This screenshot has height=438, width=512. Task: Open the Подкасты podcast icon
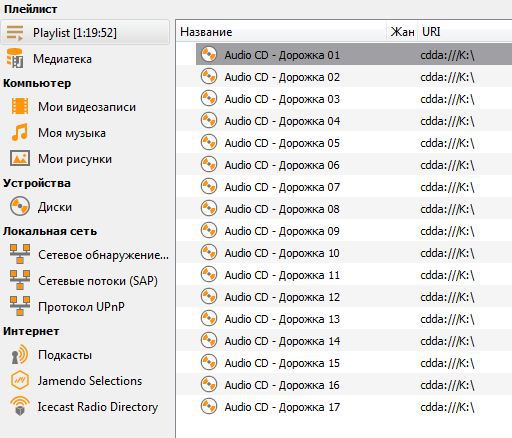[19, 355]
